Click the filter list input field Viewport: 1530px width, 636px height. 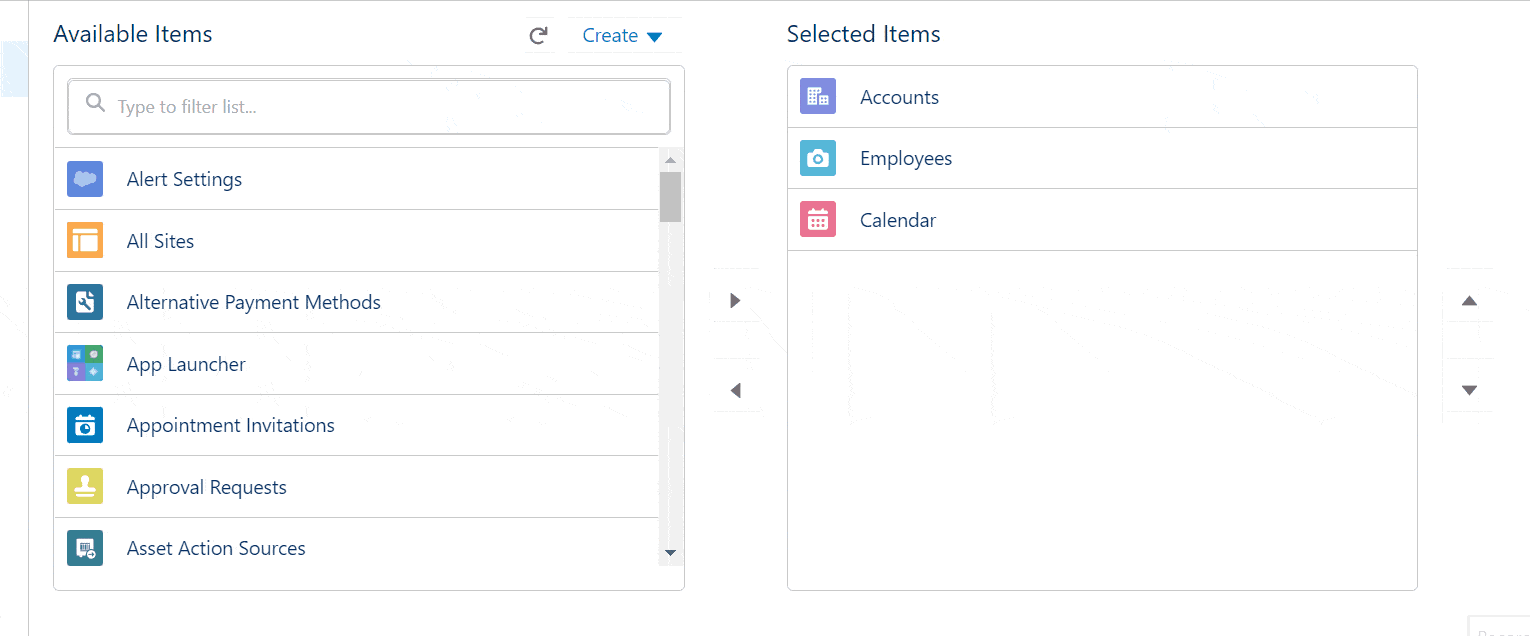click(368, 105)
